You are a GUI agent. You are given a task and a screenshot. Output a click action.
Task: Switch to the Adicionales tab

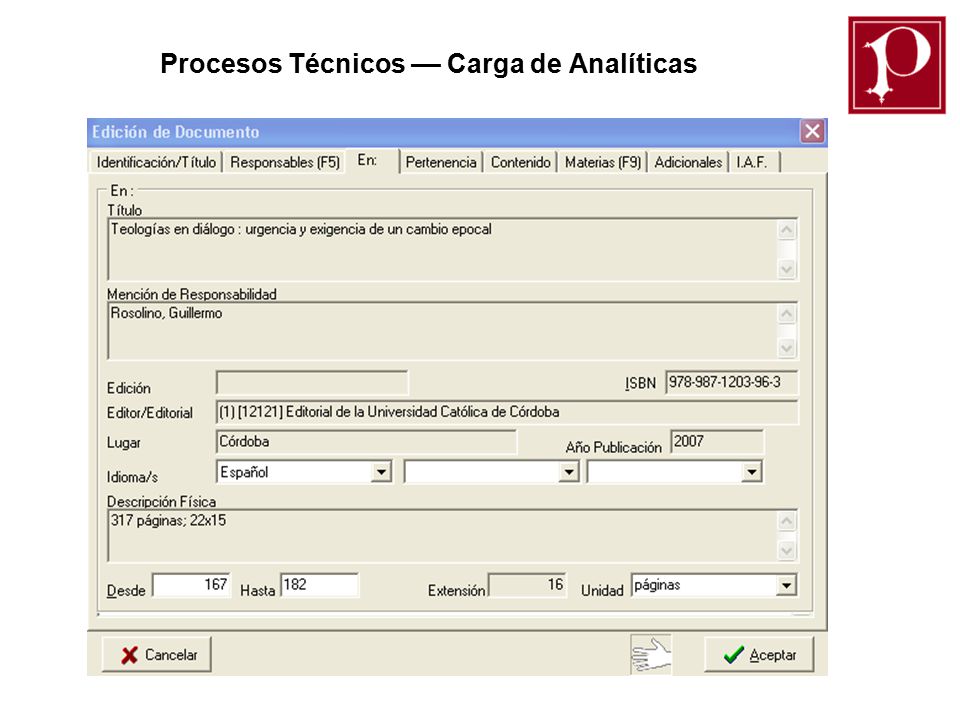tap(688, 162)
